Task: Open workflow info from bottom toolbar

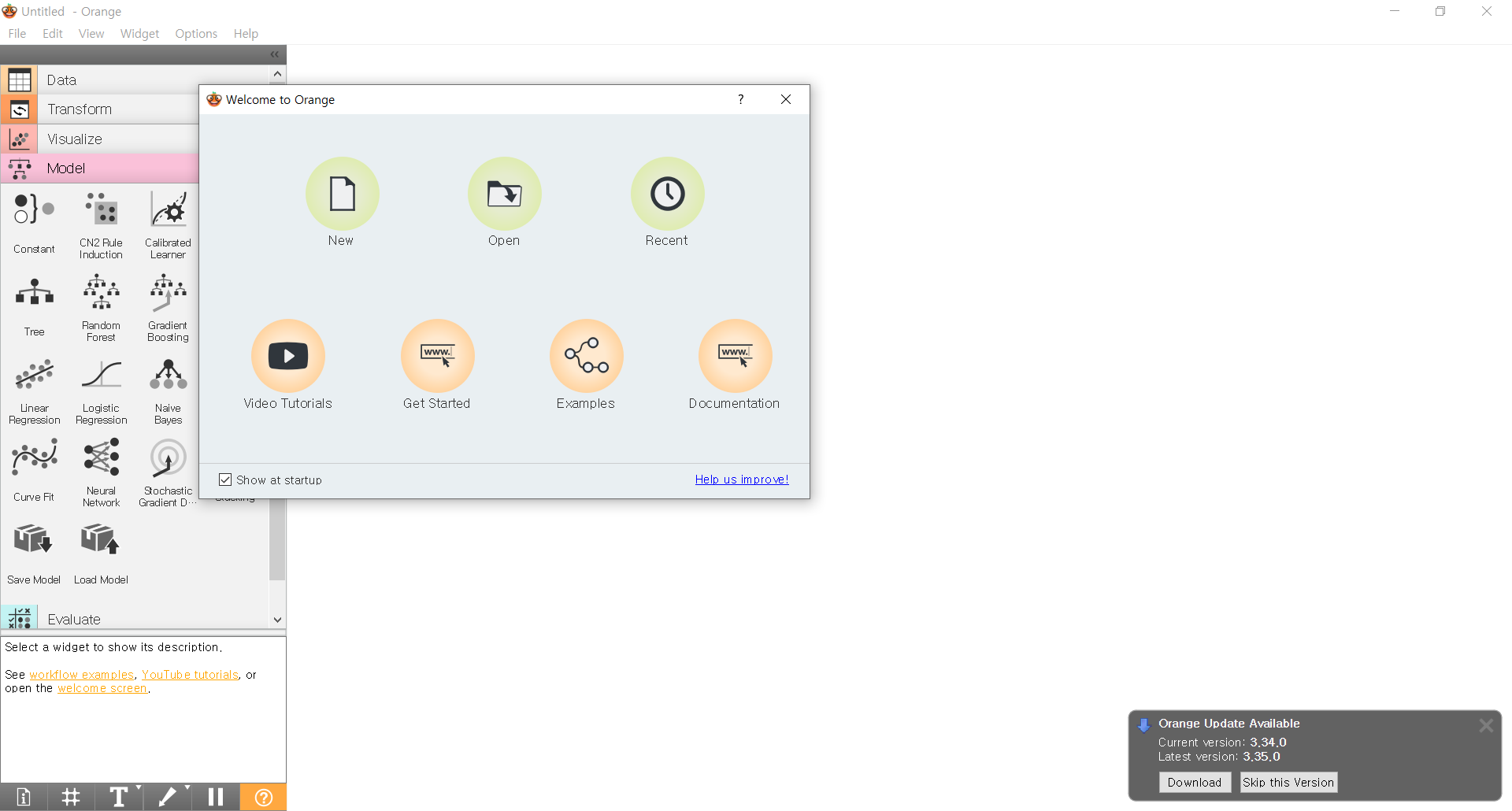Action: [x=24, y=797]
